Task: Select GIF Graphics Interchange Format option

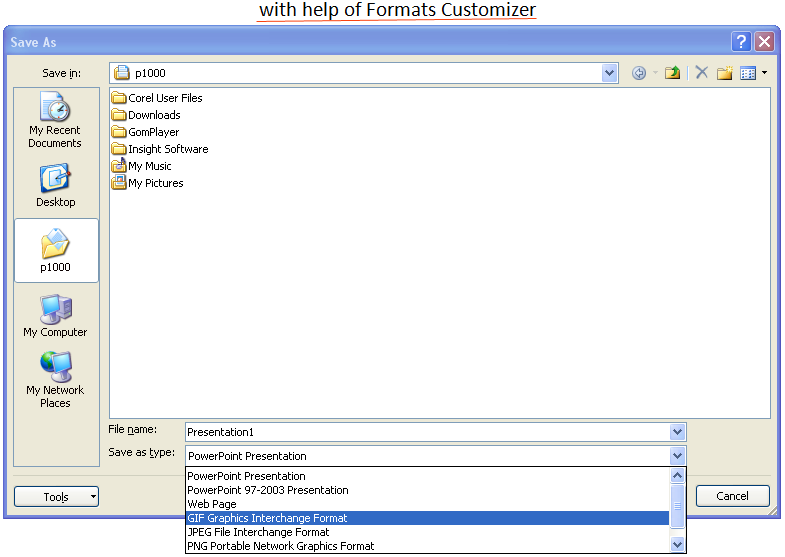Action: [x=267, y=518]
